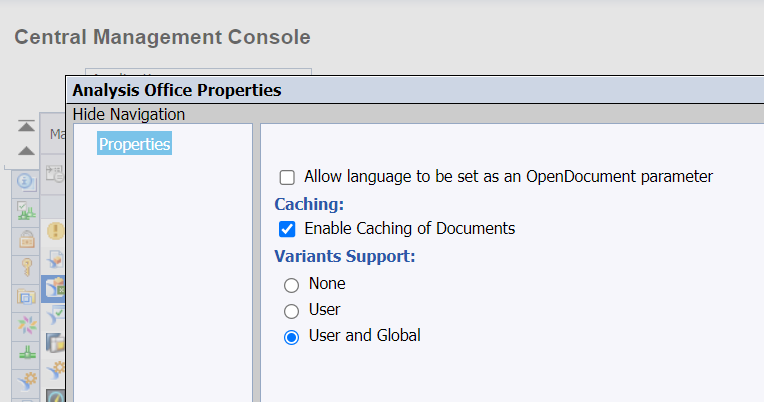The height and width of the screenshot is (402, 764).
Task: Click the 'Enable Caching of Documents' label text
Action: (410, 229)
